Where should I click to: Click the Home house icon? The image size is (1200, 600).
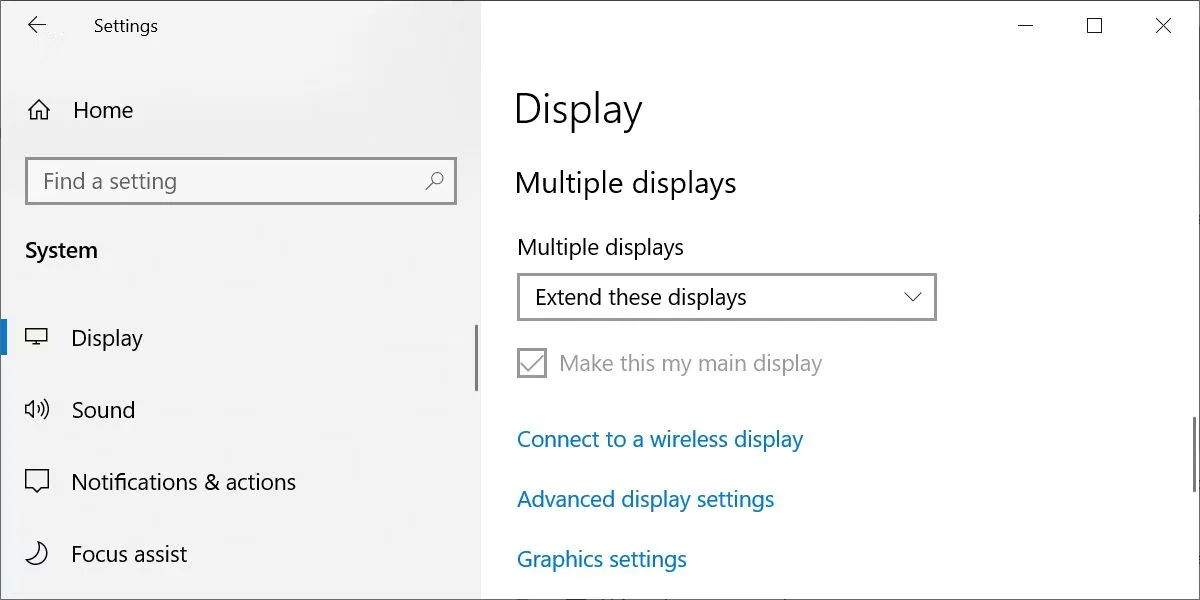tap(37, 110)
